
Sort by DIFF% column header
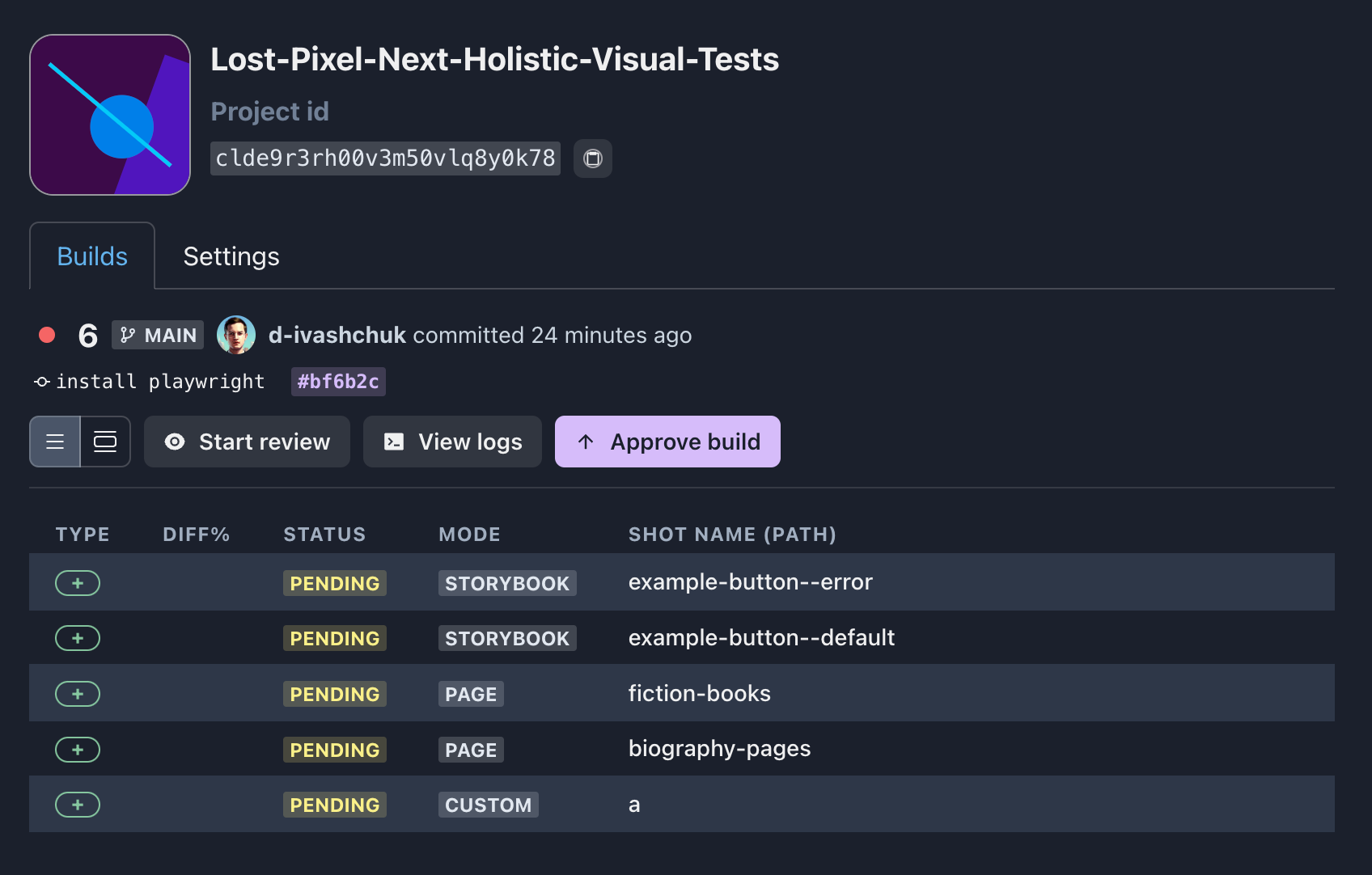[197, 535]
